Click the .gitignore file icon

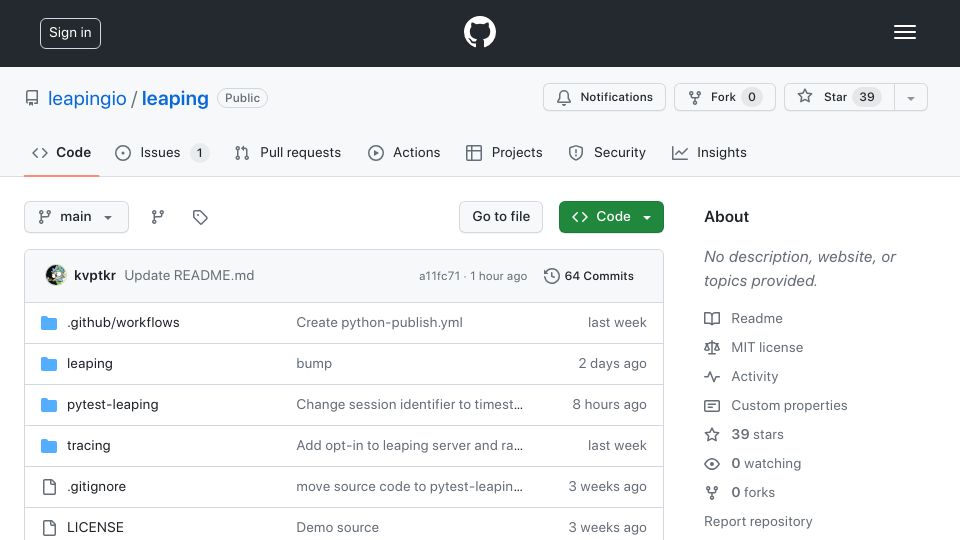(49, 487)
